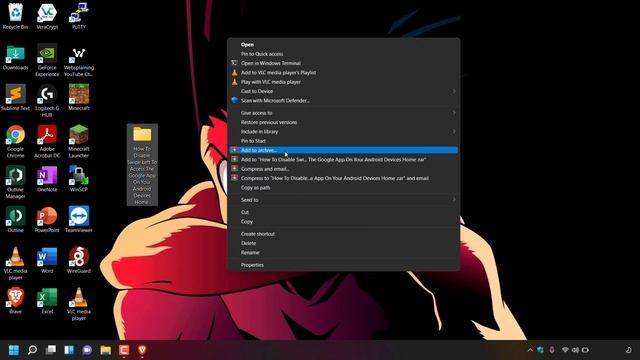The image size is (640, 360).
Task: Select the Outline desktop icon beside PowerPoint
Action: click(16, 220)
